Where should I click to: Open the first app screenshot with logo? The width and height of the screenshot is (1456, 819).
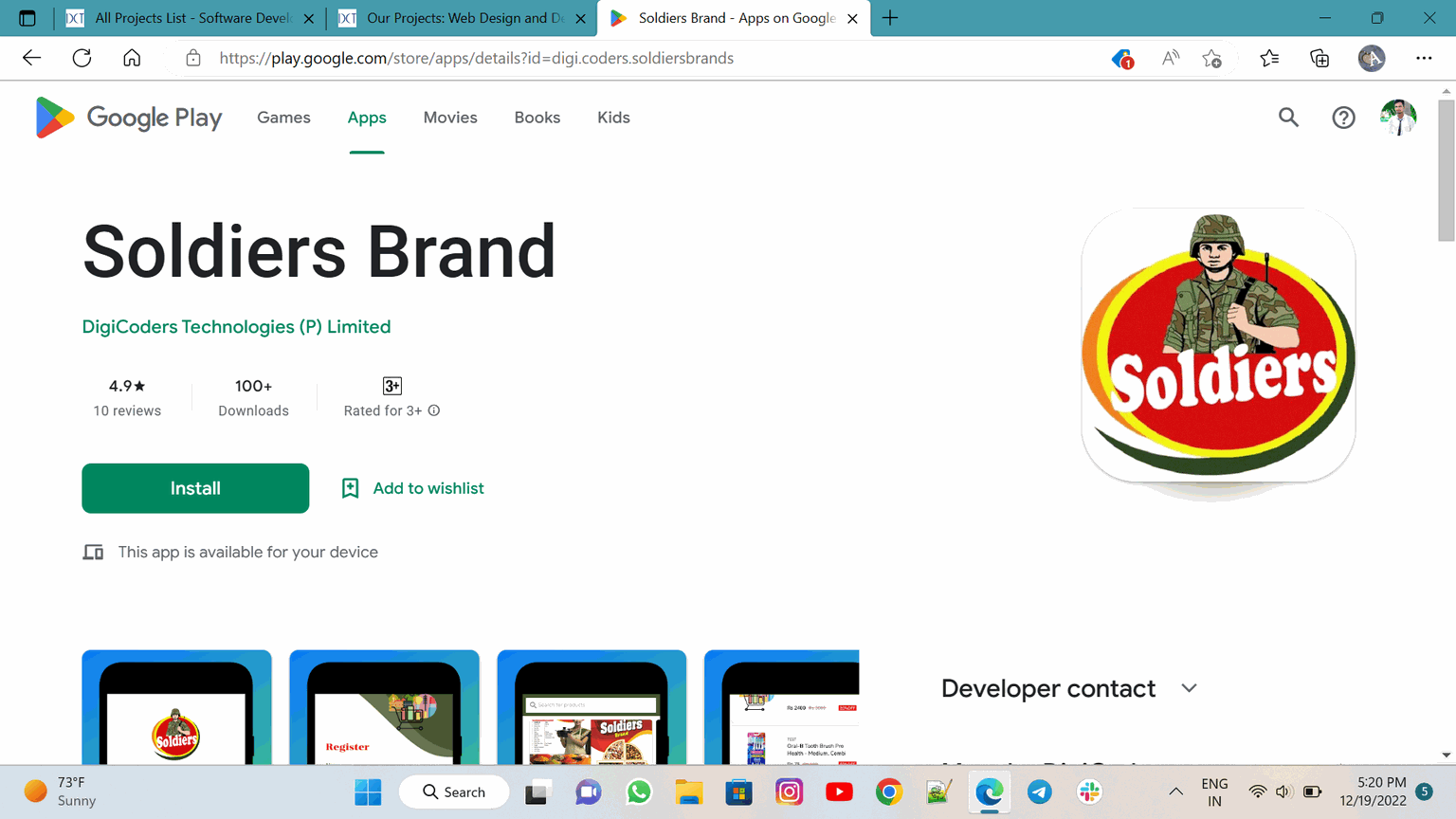pyautogui.click(x=176, y=707)
